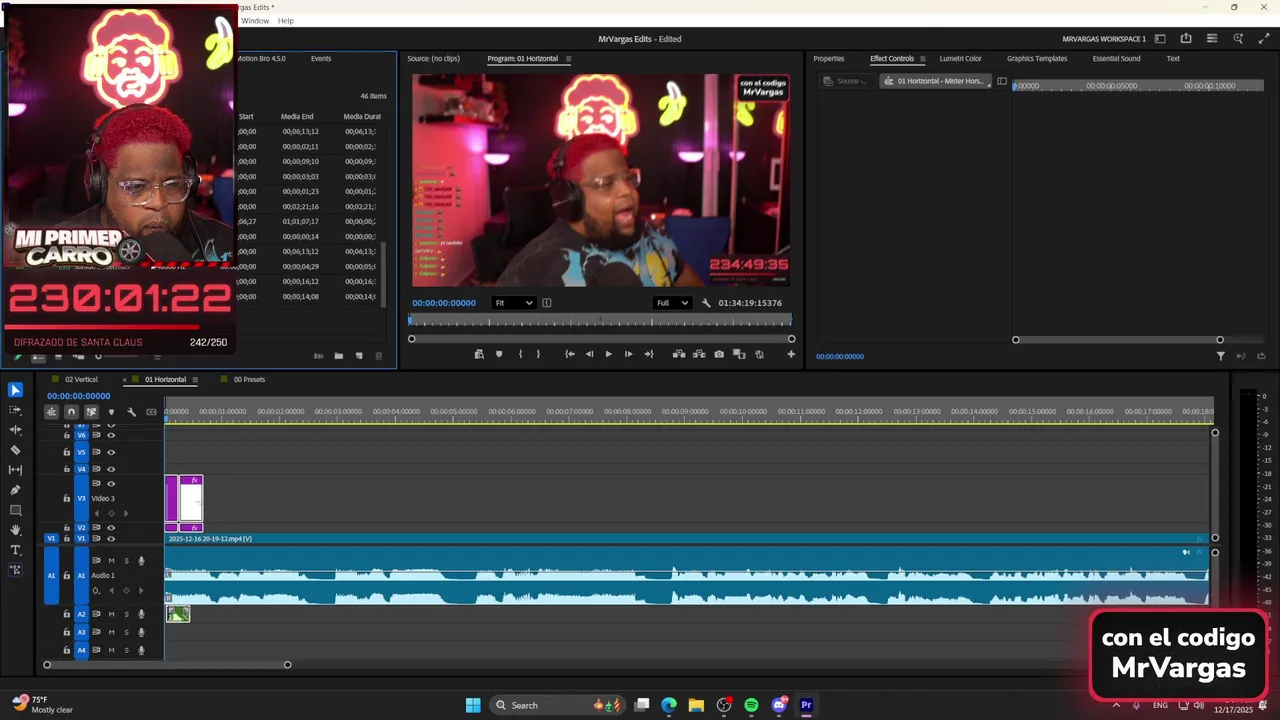Screen dimensions: 1280x720
Task: Toggle linked selection in timeline
Action: click(91, 412)
